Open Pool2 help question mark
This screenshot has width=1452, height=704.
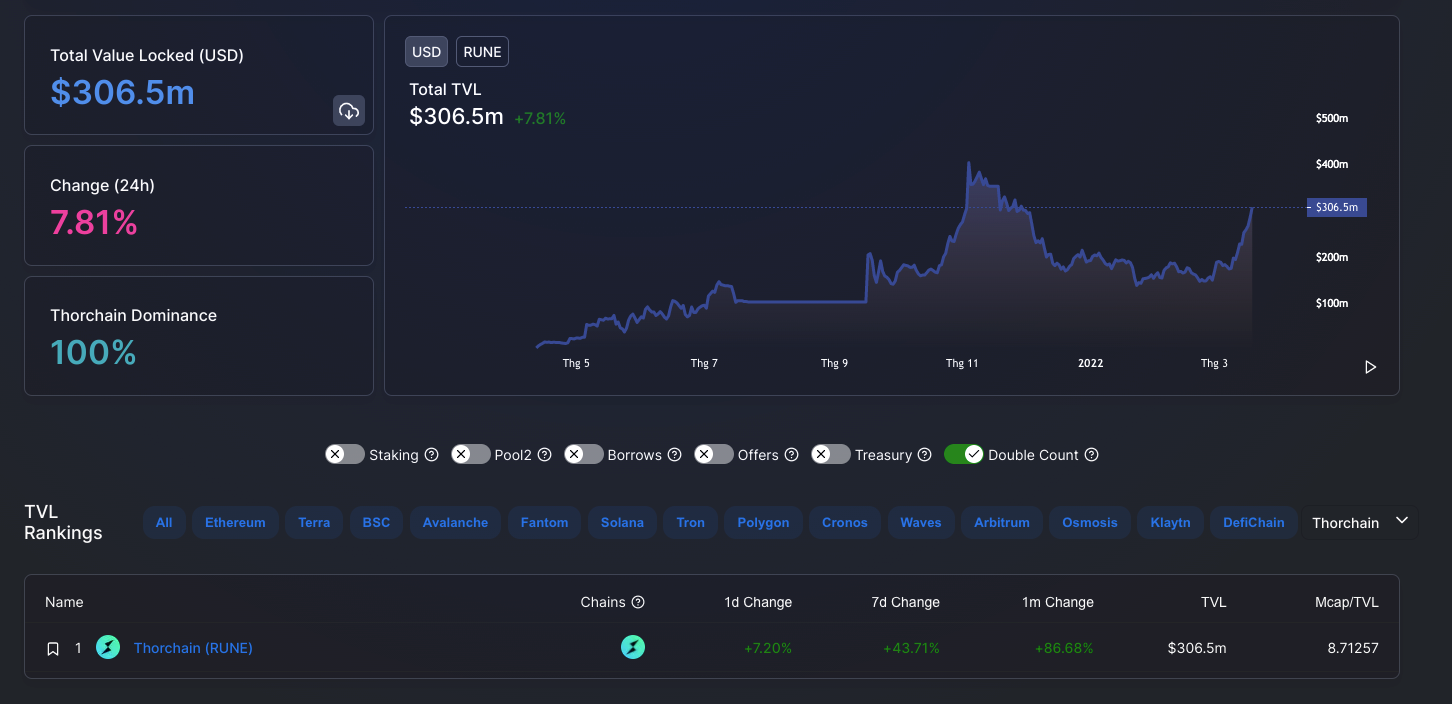coord(545,454)
